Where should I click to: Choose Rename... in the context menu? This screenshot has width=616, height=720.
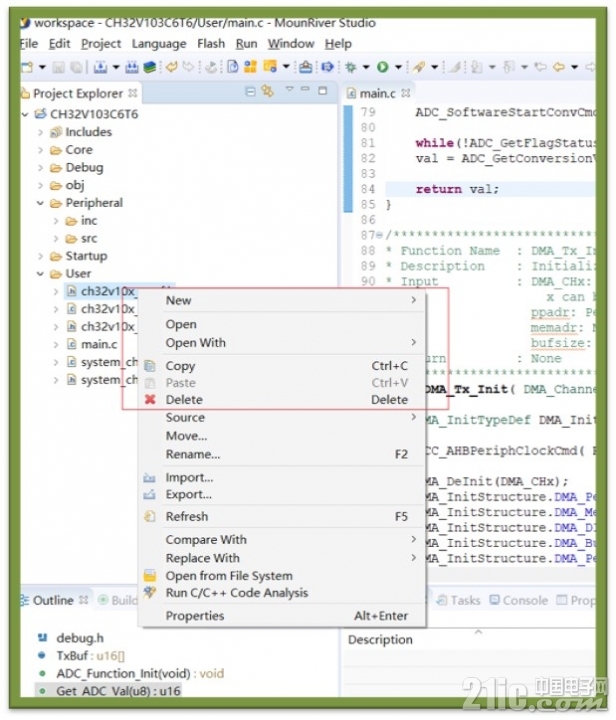(282, 455)
